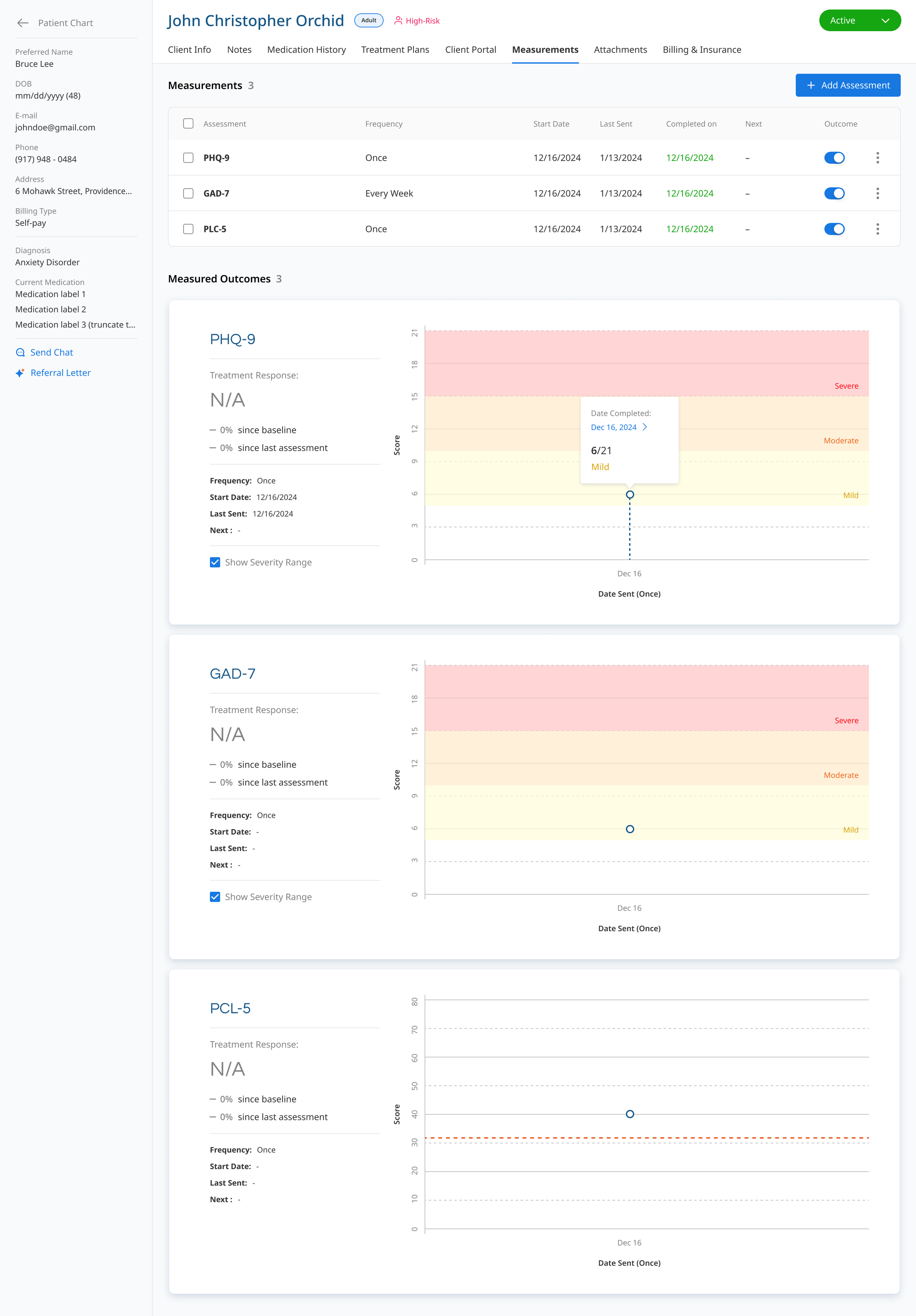Click plus icon in Add Assessment button
The height and width of the screenshot is (1316, 916).
coord(810,85)
